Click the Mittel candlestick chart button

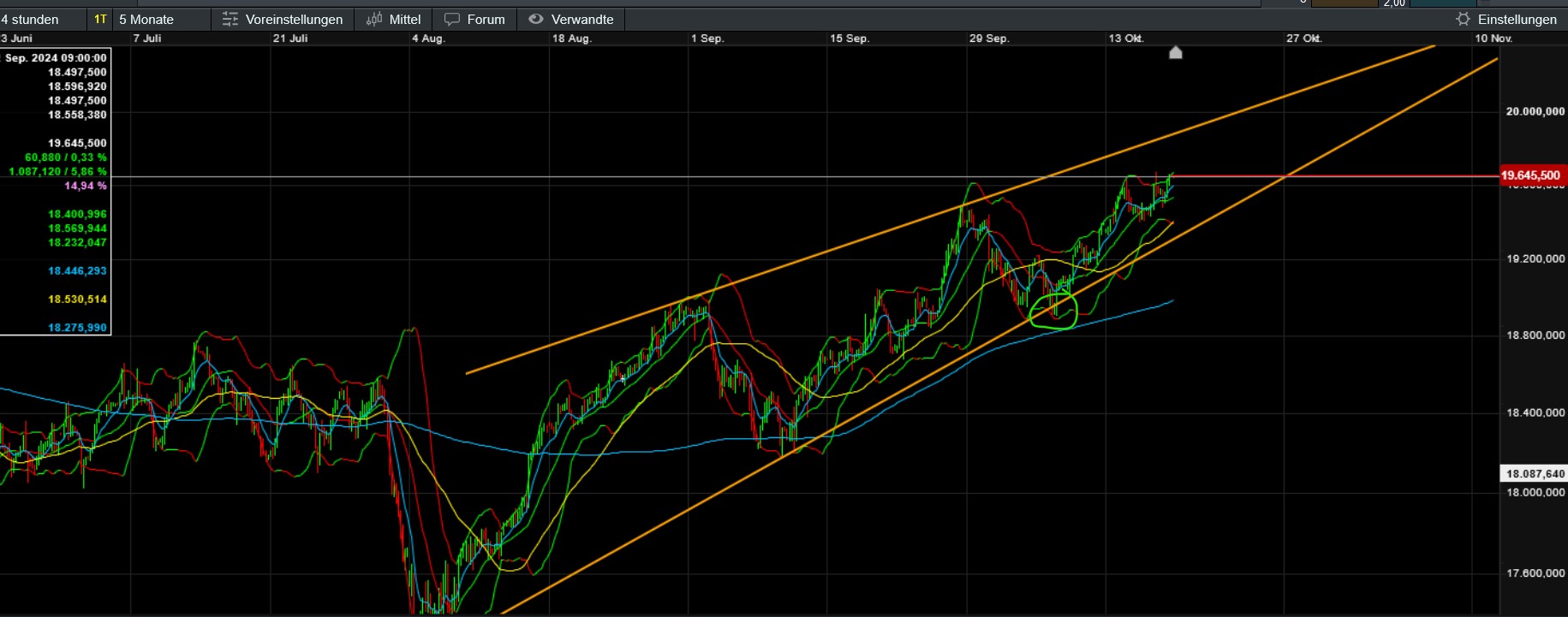tap(393, 19)
